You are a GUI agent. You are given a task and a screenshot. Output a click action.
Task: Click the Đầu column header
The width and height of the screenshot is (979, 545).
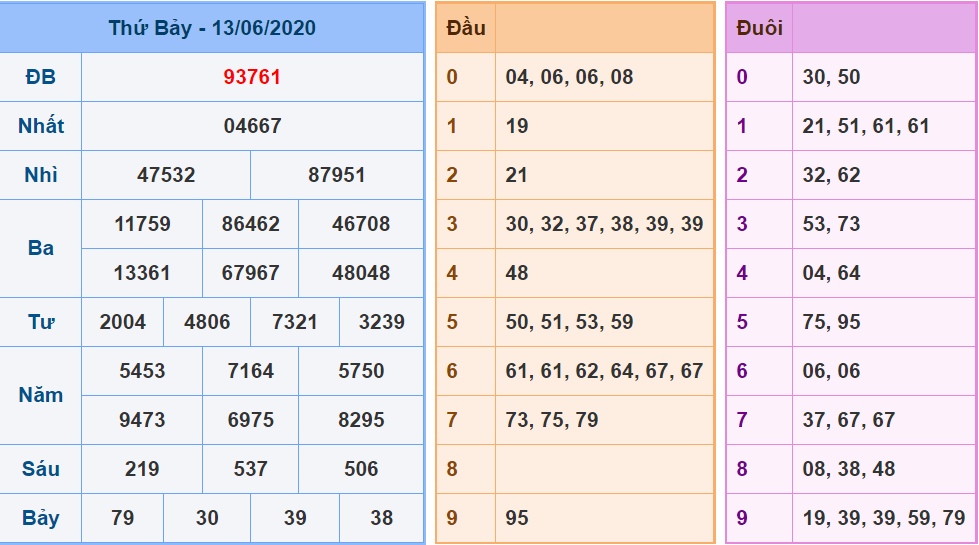[x=466, y=28]
